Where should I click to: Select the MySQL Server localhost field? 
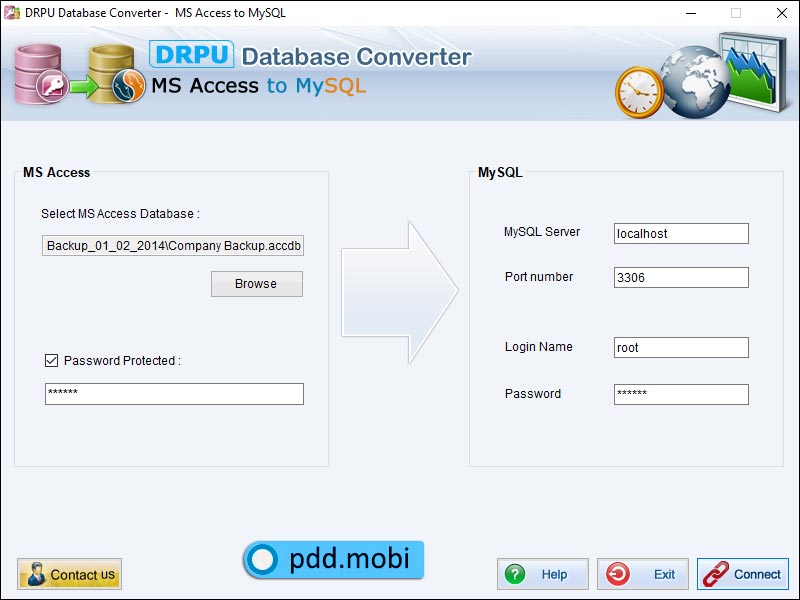[680, 233]
